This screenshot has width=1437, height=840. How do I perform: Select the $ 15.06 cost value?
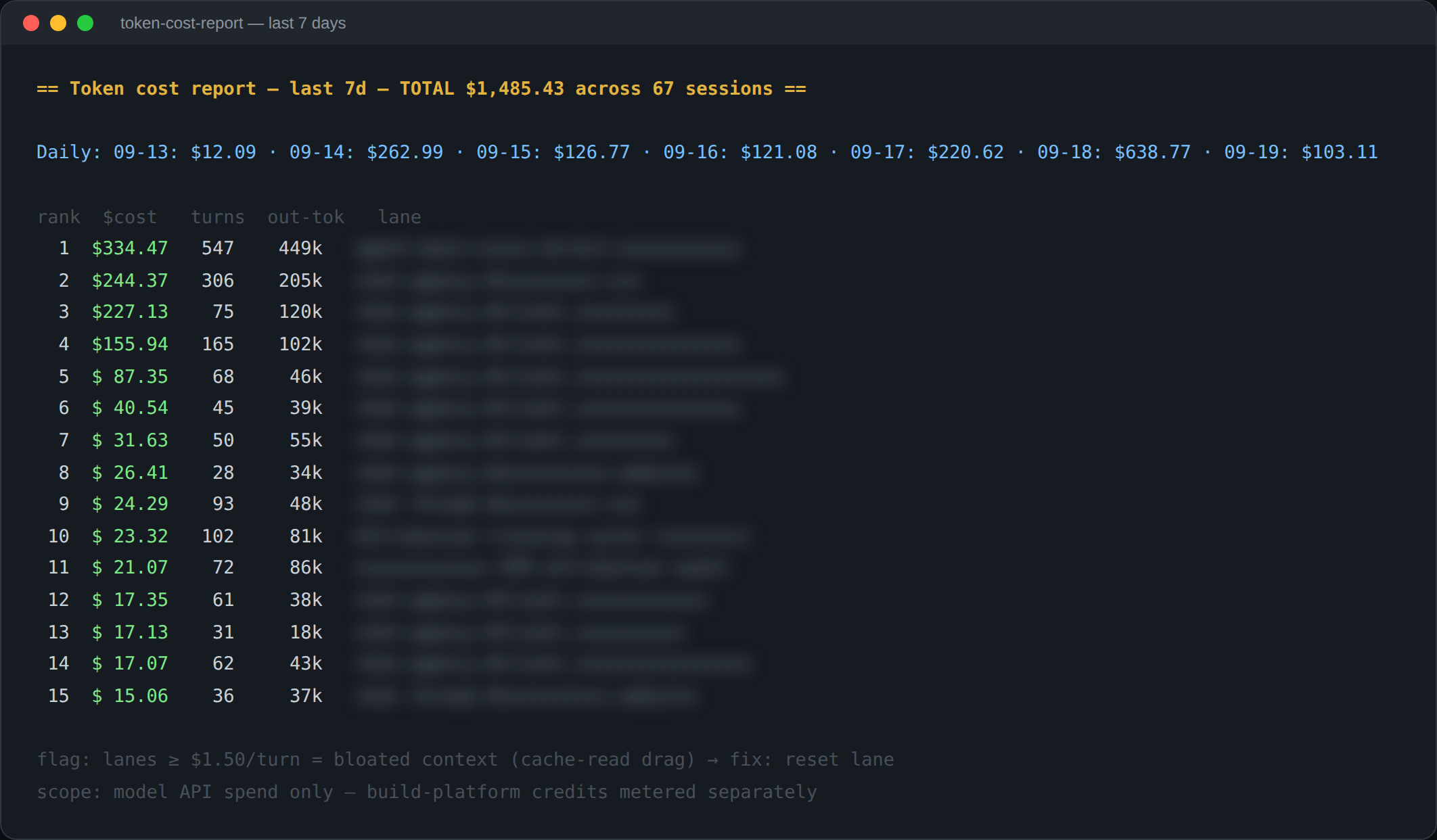(x=130, y=696)
